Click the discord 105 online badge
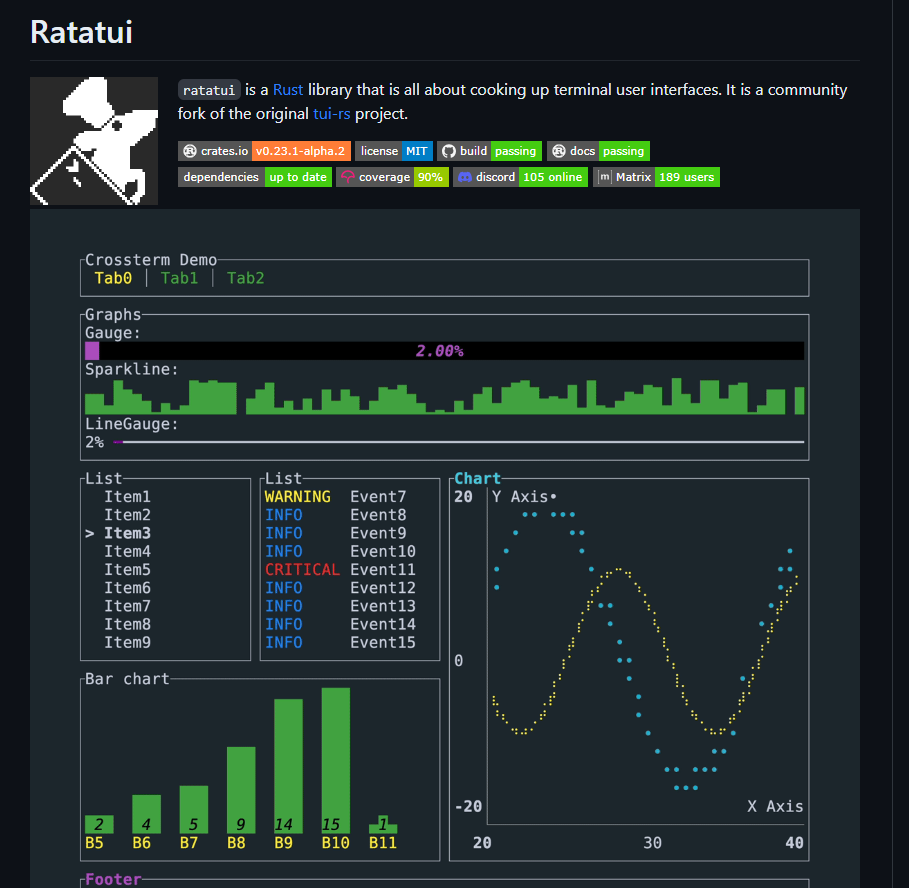 click(x=521, y=177)
